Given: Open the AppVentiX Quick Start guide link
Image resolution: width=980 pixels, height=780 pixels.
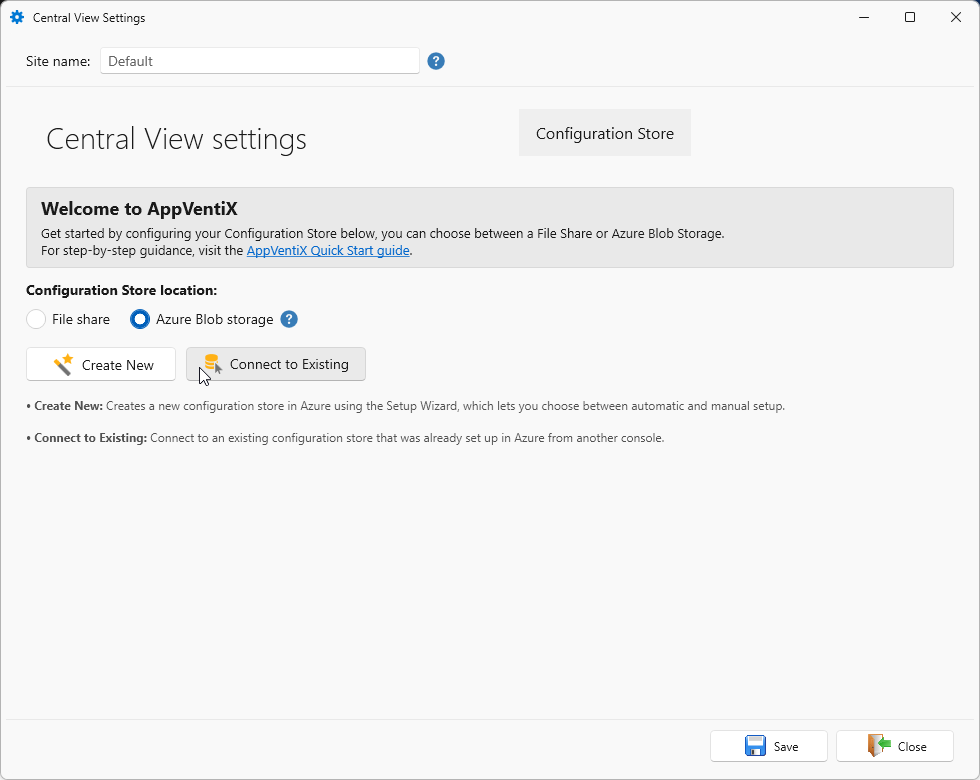Looking at the screenshot, I should (328, 251).
